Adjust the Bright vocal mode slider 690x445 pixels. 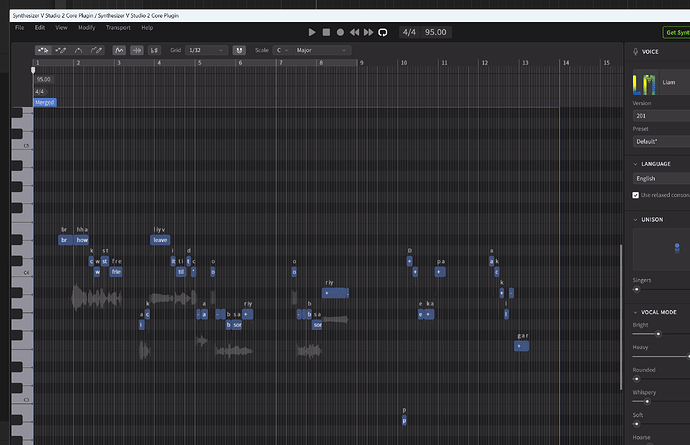coord(658,334)
